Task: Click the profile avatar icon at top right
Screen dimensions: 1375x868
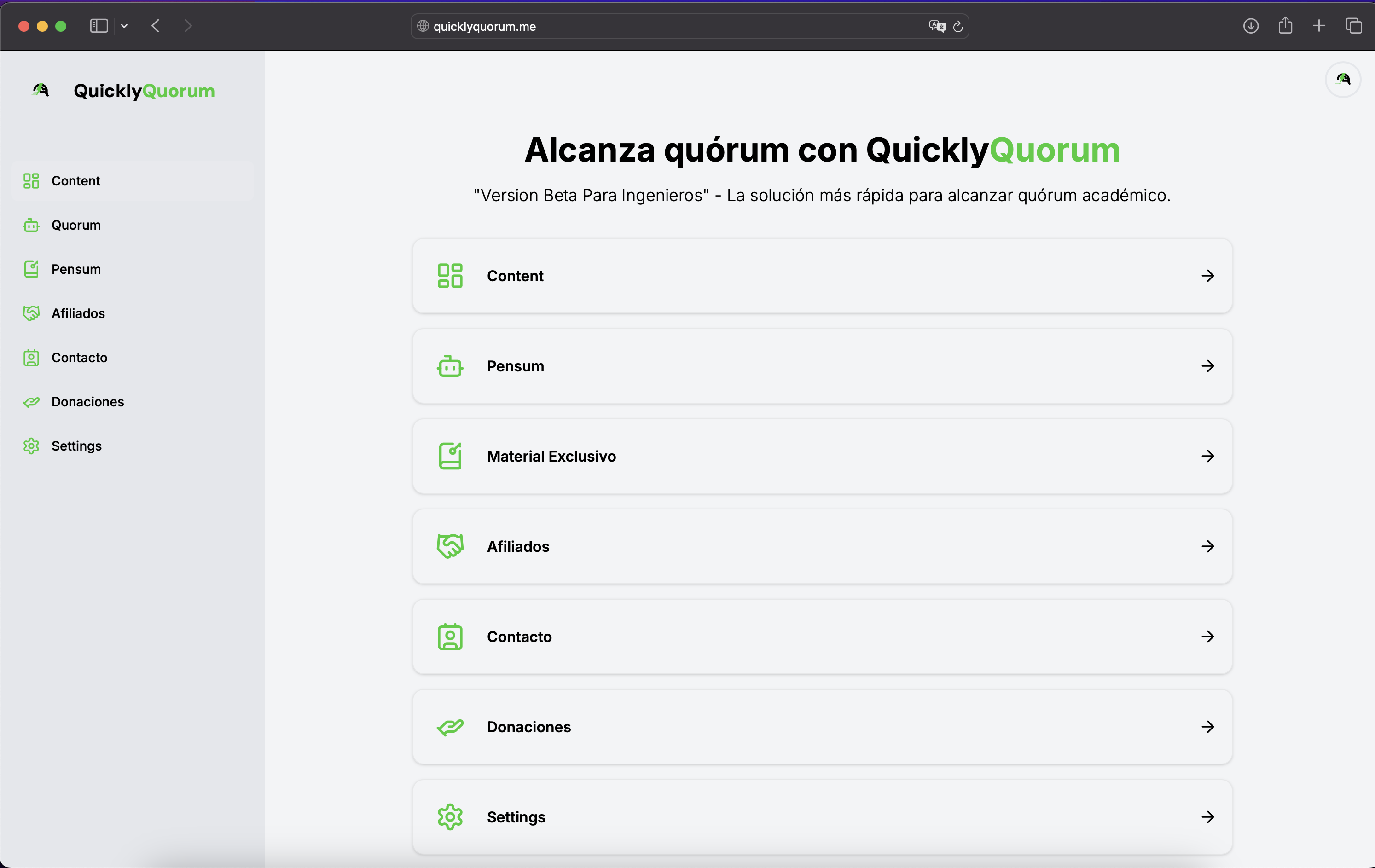Action: pyautogui.click(x=1342, y=79)
